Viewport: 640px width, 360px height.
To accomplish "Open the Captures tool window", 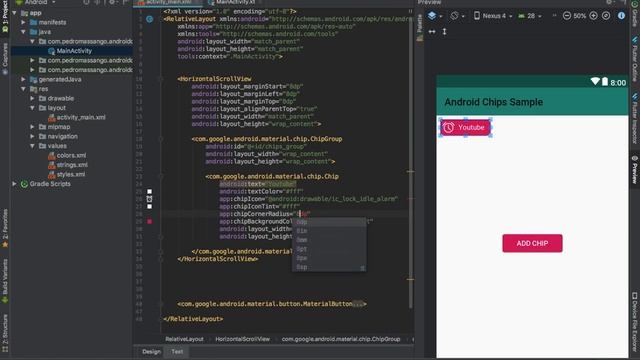I will click(5, 59).
